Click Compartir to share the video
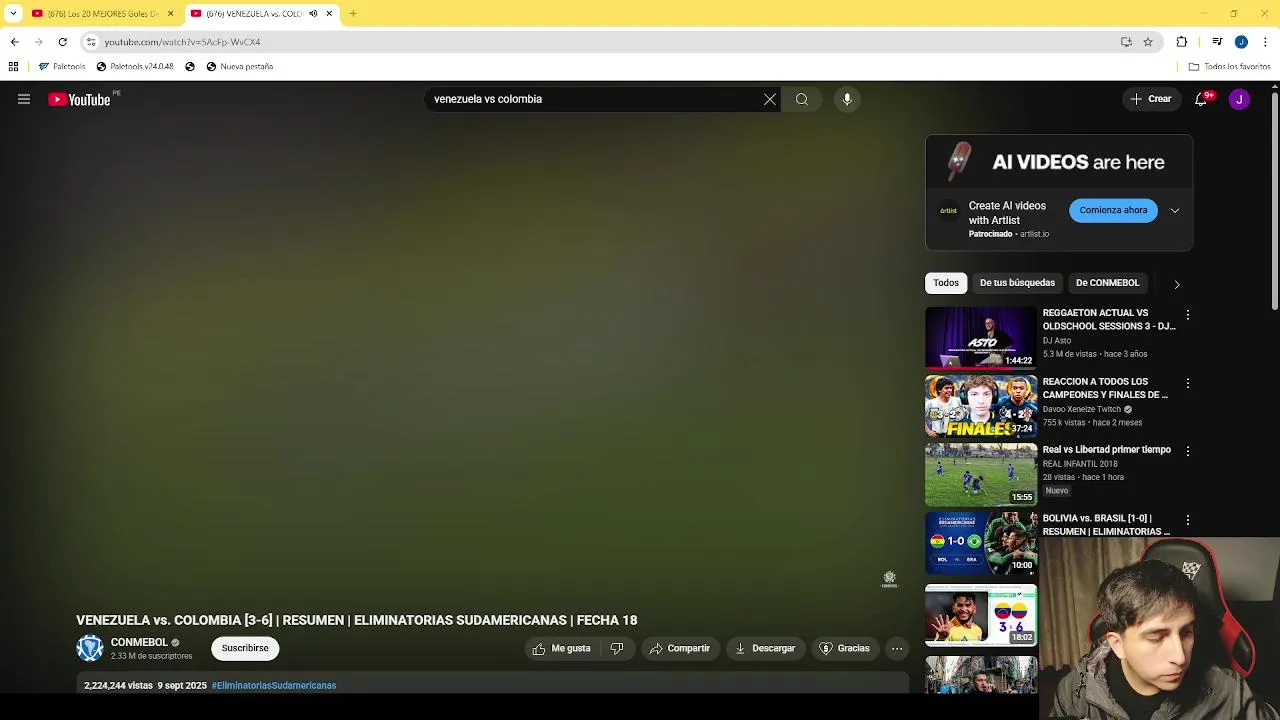 click(x=680, y=649)
